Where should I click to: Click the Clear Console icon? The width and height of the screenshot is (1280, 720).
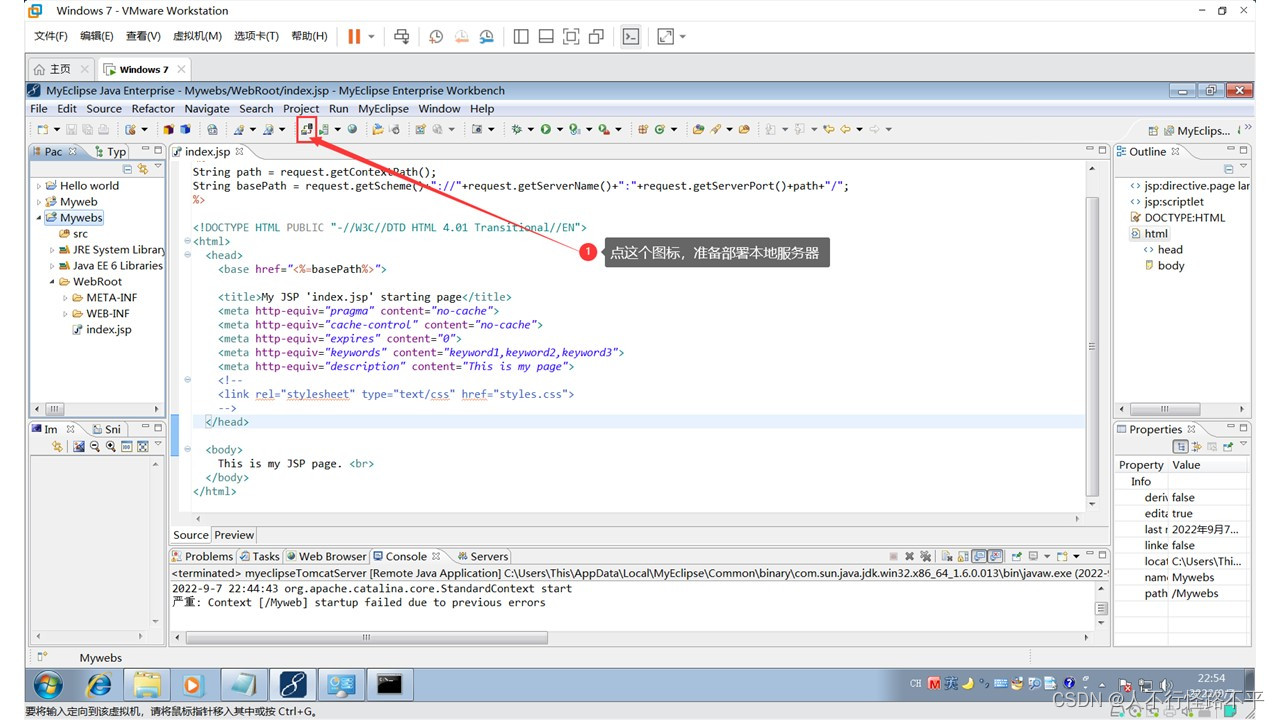click(x=947, y=556)
